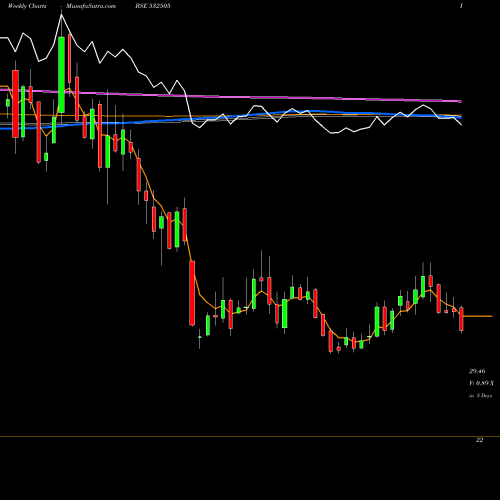
Task: Click the '22' price axis label
Action: pyautogui.click(x=479, y=440)
